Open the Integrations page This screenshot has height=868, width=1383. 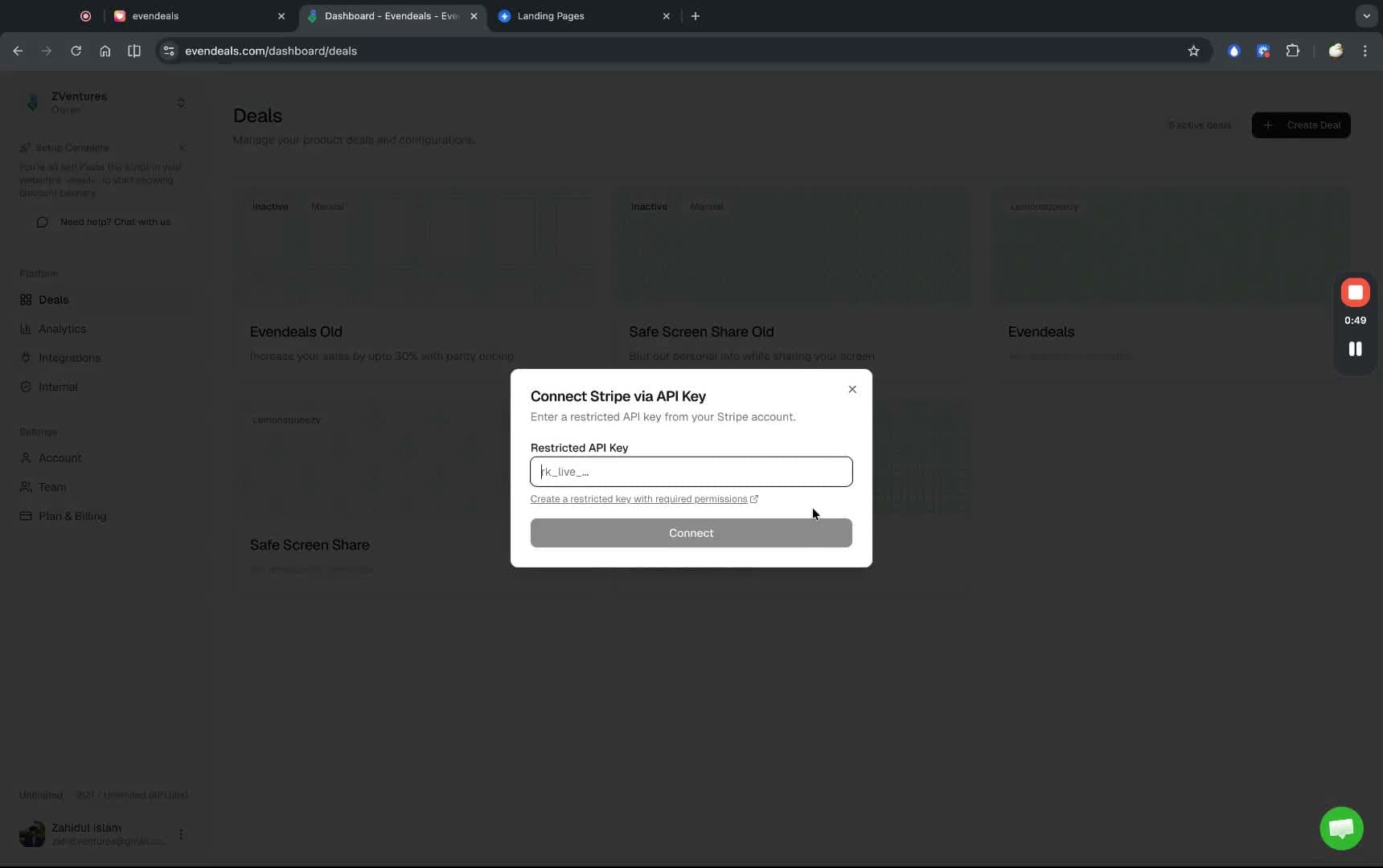pos(68,358)
